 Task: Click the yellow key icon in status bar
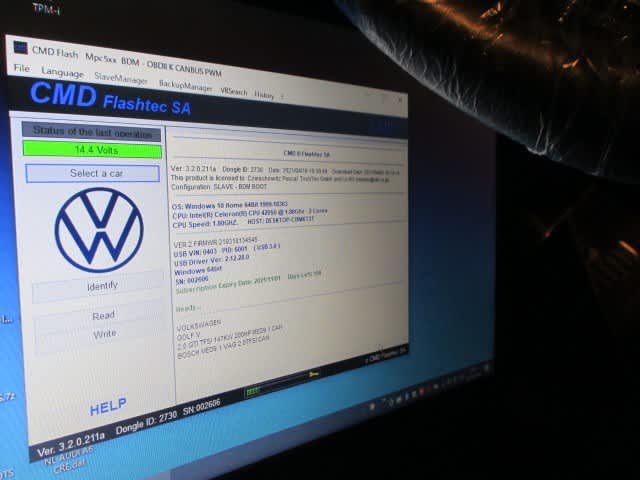tap(313, 374)
